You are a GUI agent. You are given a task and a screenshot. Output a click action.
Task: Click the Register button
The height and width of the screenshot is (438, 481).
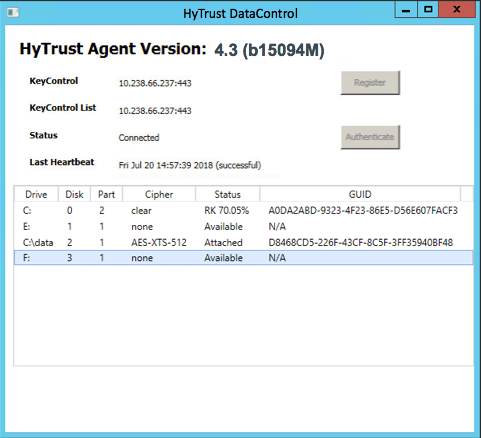(x=370, y=83)
